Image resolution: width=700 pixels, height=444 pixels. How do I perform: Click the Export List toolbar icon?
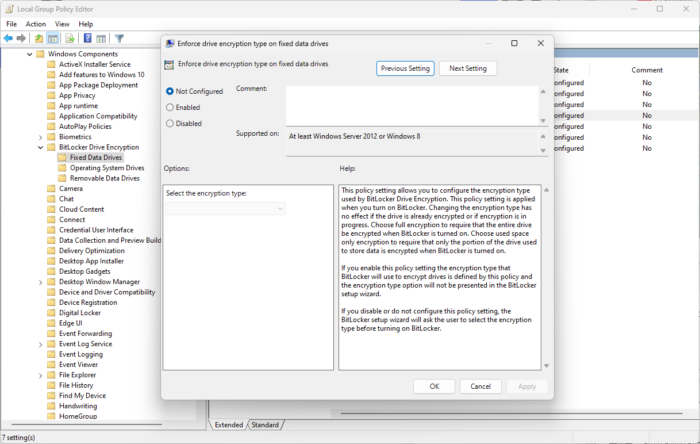[x=70, y=38]
